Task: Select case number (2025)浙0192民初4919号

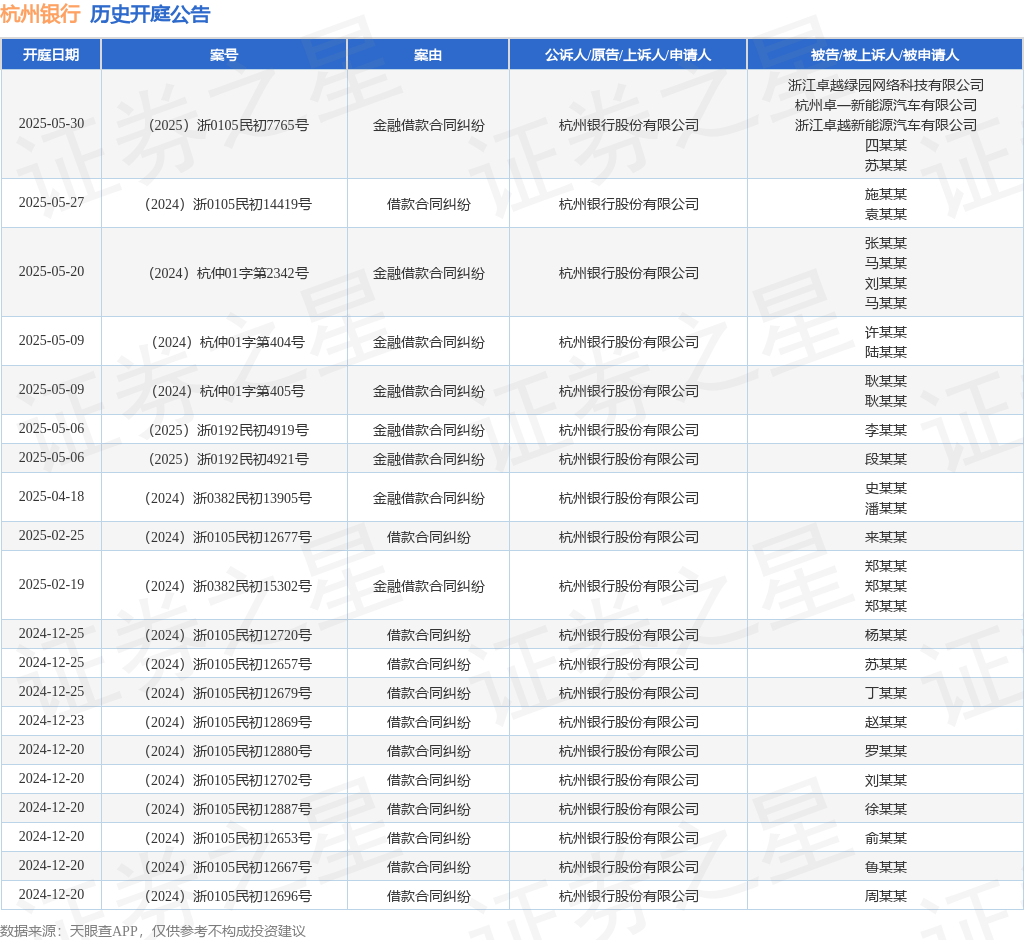Action: [229, 430]
